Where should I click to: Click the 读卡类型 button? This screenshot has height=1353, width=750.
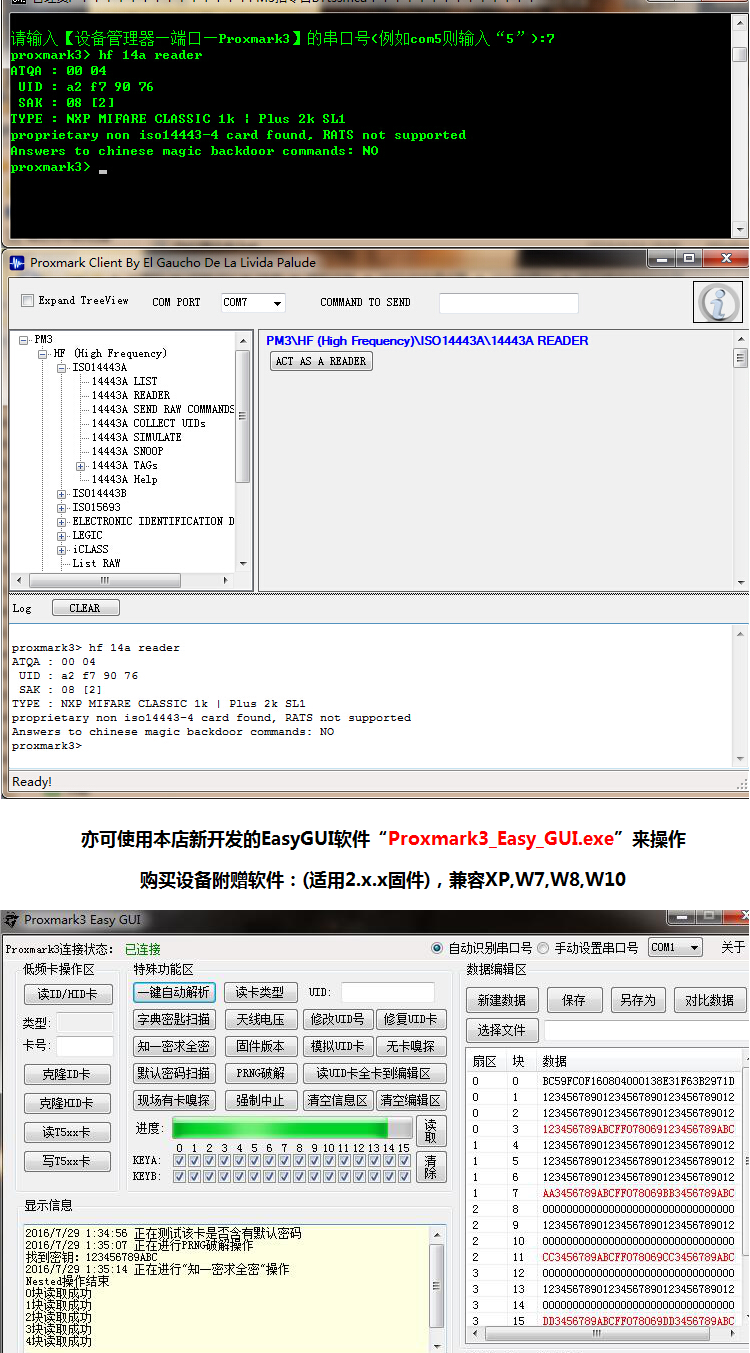point(260,992)
